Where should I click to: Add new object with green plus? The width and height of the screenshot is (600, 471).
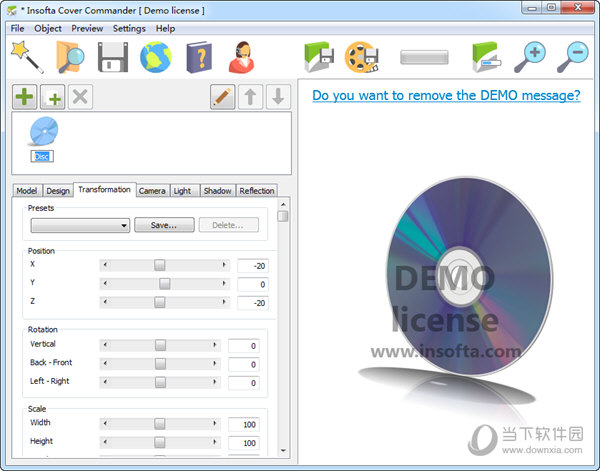pos(24,97)
